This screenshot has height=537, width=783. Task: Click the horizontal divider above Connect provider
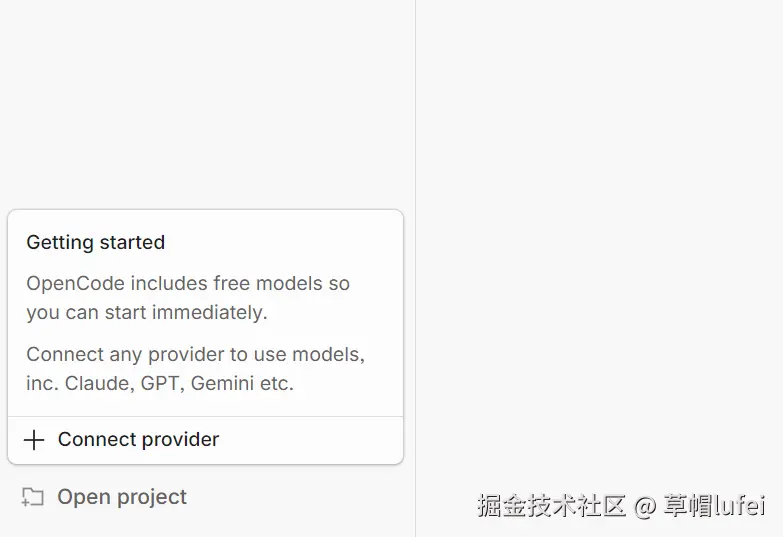point(205,416)
